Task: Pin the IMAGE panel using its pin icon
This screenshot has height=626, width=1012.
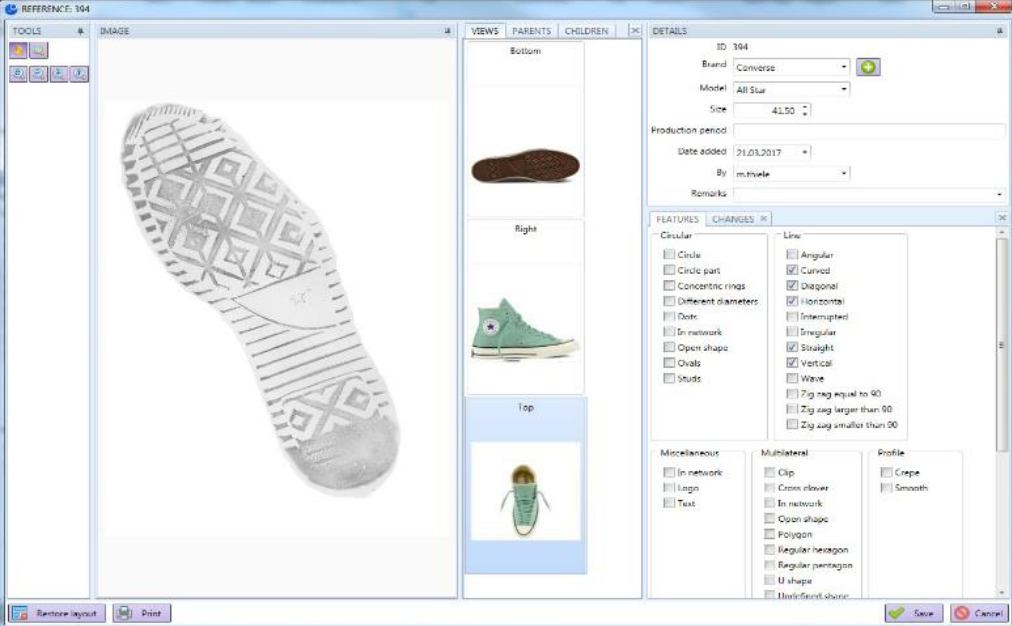Action: (x=449, y=32)
